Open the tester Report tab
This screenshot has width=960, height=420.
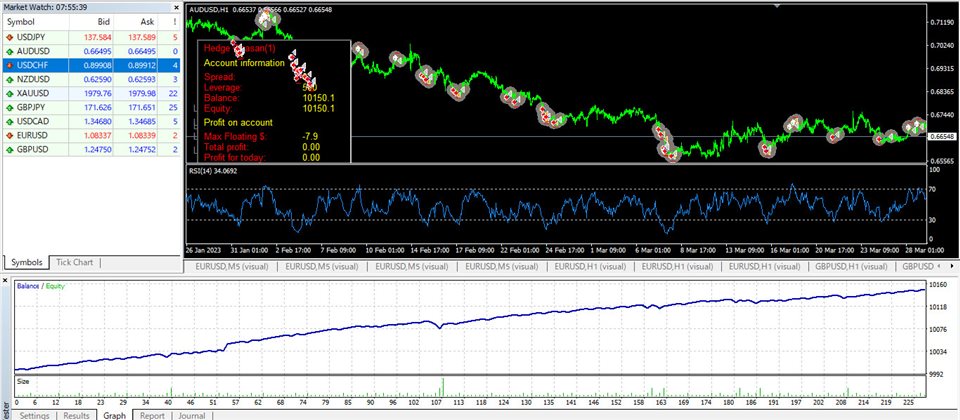pyautogui.click(x=152, y=414)
